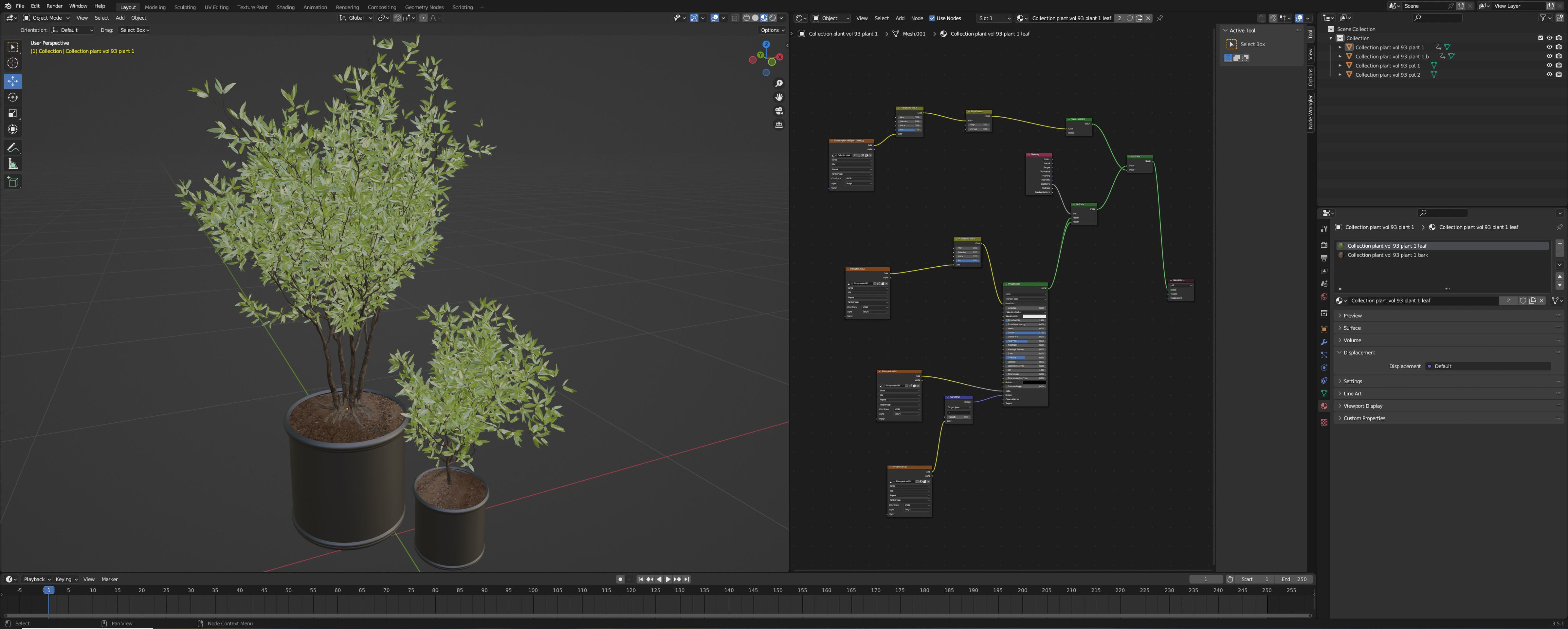Select the Add Cube tool
The height and width of the screenshot is (629, 1568).
pos(13,181)
